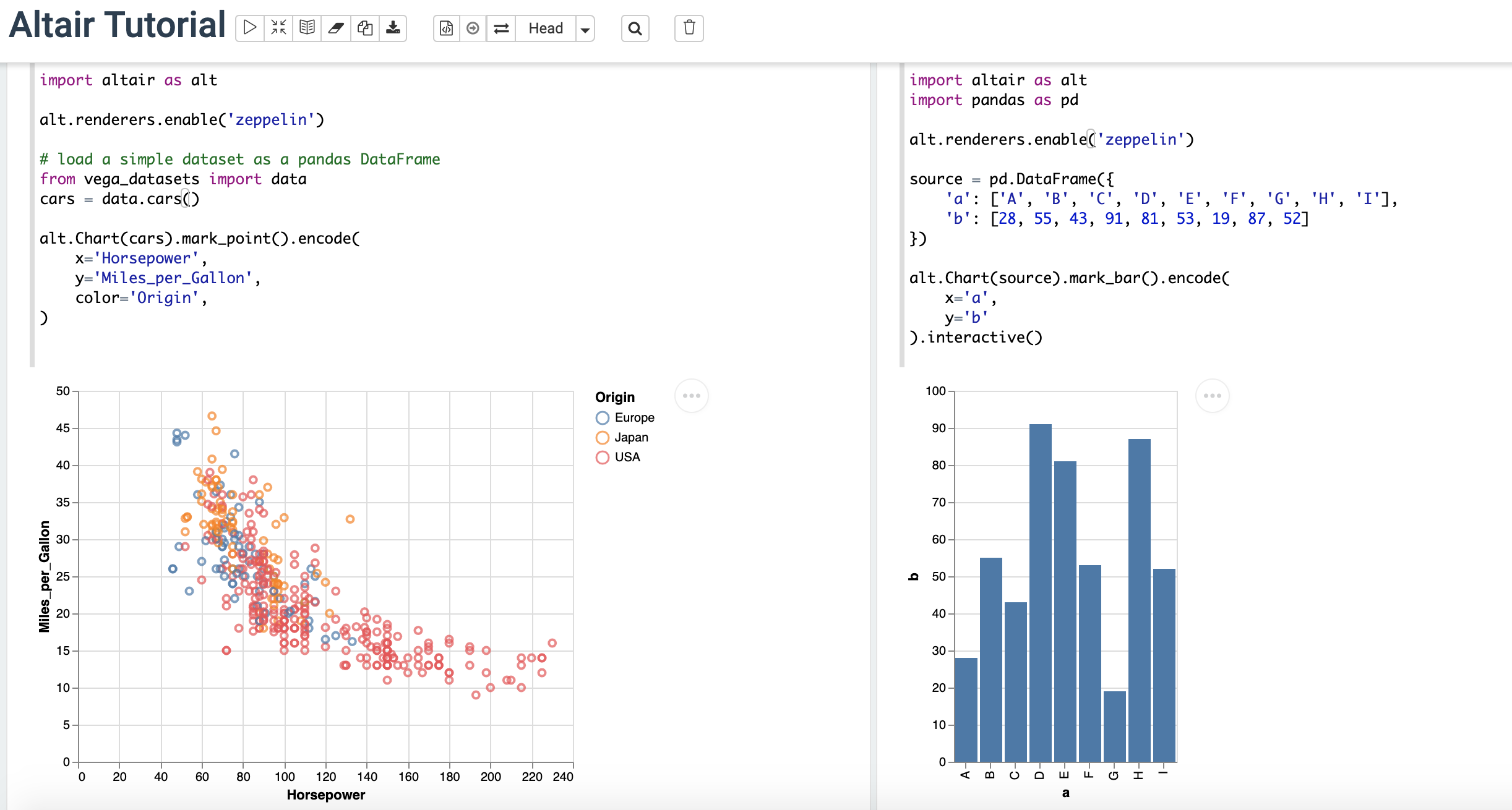Click the "x='Horsepower'," code line

pos(141,258)
